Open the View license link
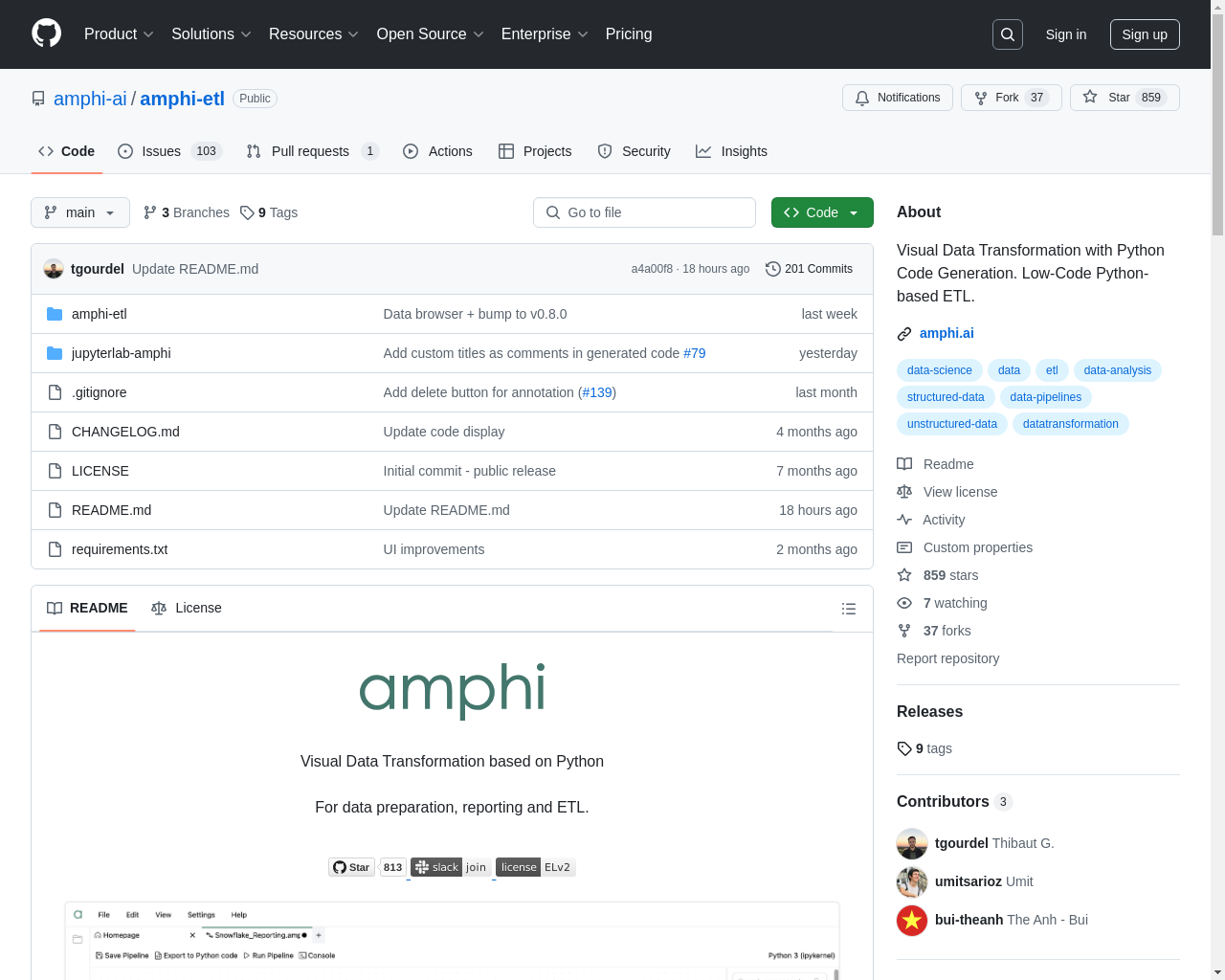 click(x=947, y=492)
